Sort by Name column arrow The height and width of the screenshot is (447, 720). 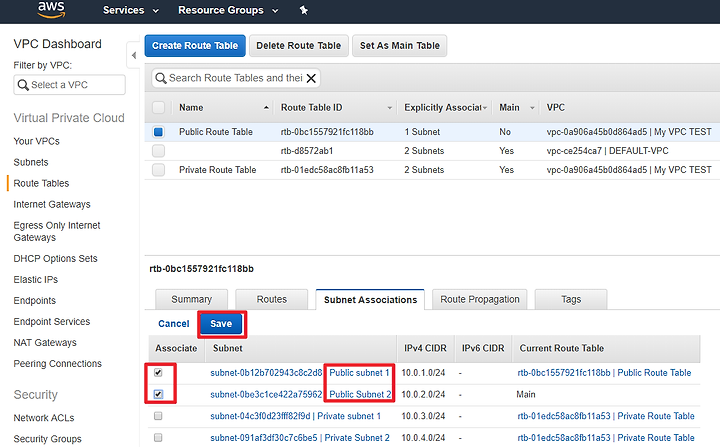pyautogui.click(x=266, y=108)
